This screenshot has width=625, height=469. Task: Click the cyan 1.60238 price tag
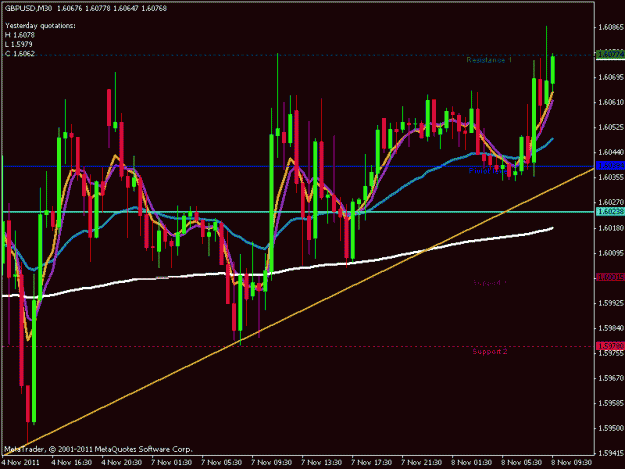(610, 212)
